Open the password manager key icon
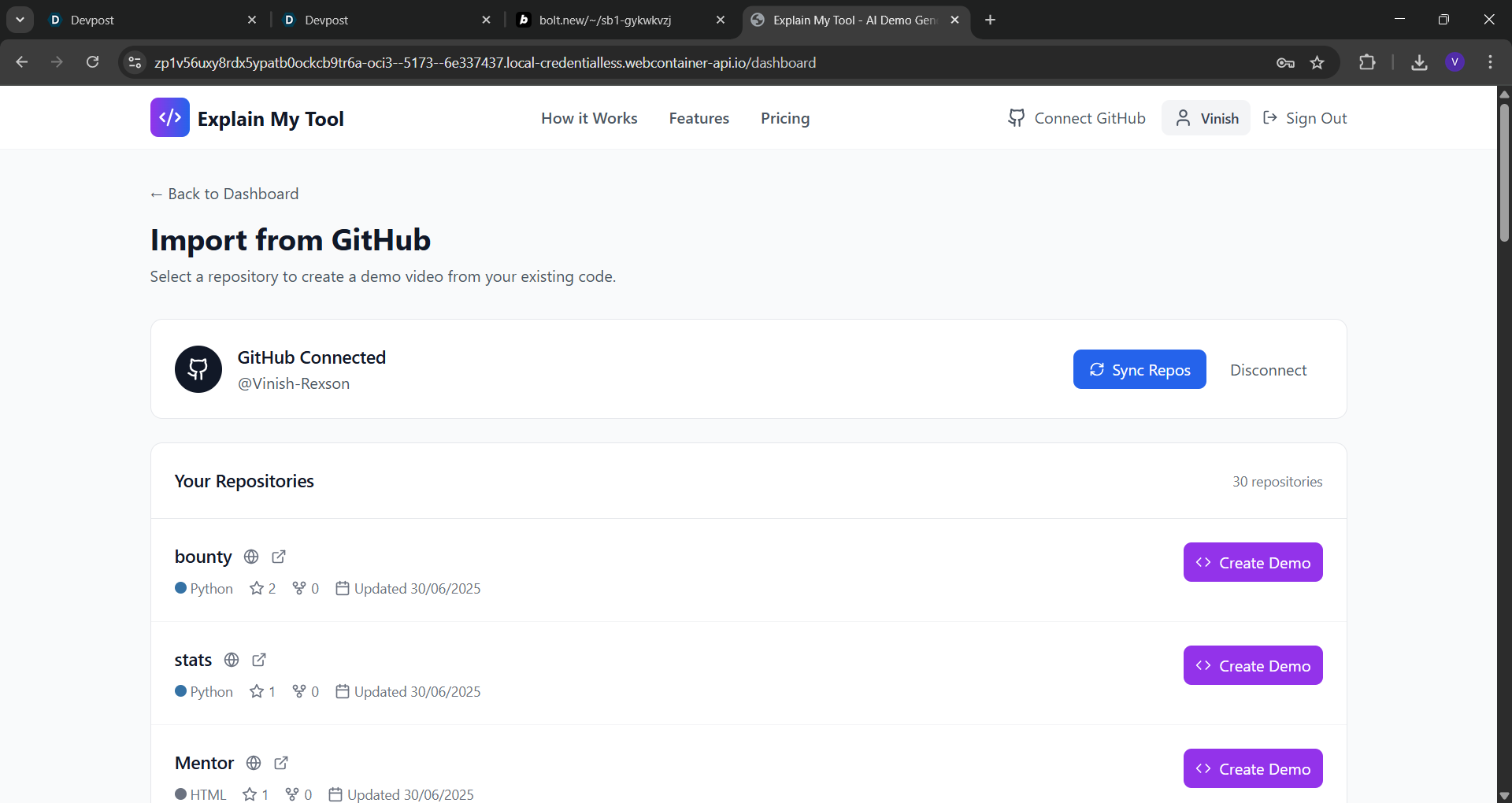Image resolution: width=1512 pixels, height=803 pixels. tap(1286, 62)
